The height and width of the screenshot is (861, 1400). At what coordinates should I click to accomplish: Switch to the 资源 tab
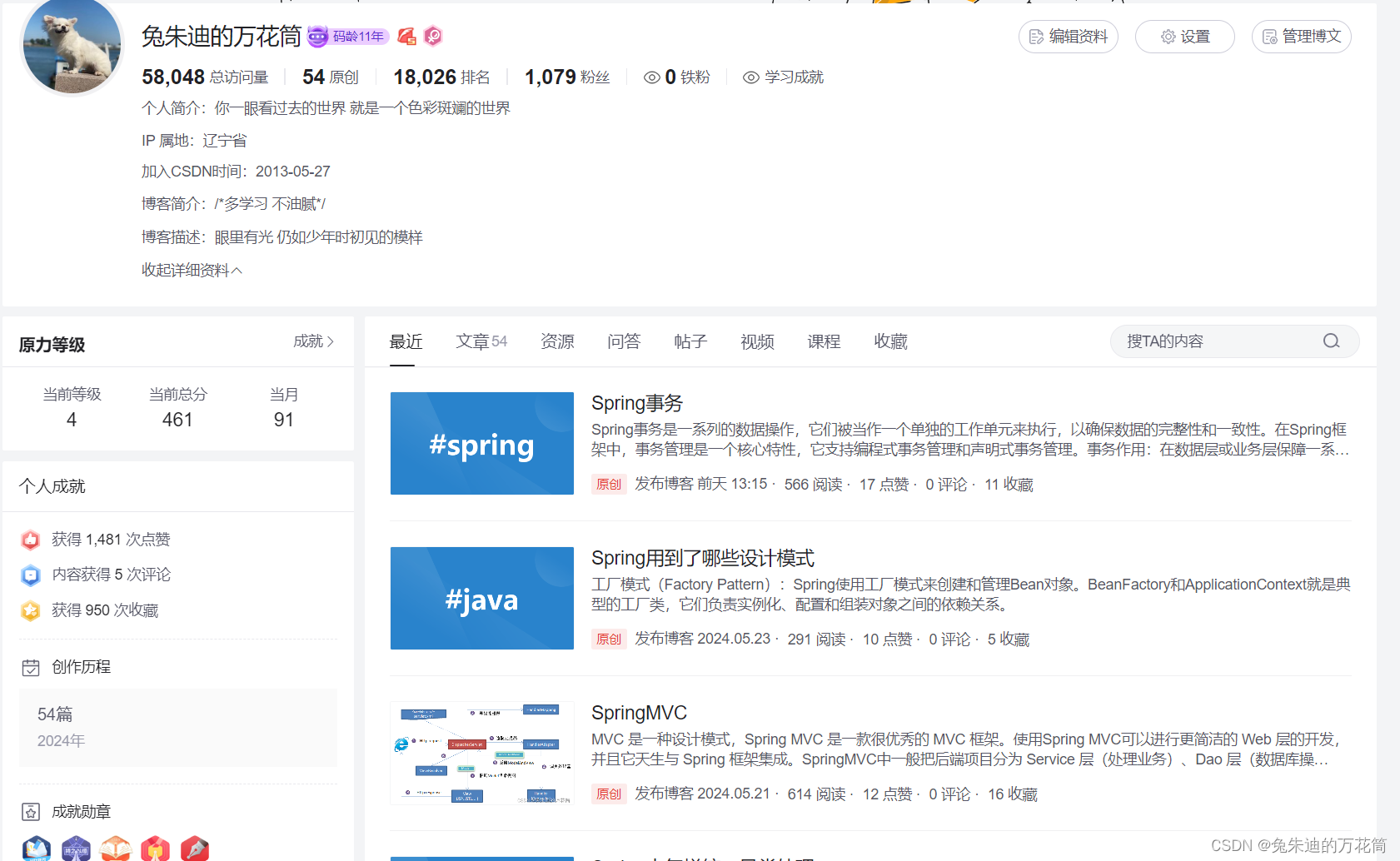(x=557, y=341)
